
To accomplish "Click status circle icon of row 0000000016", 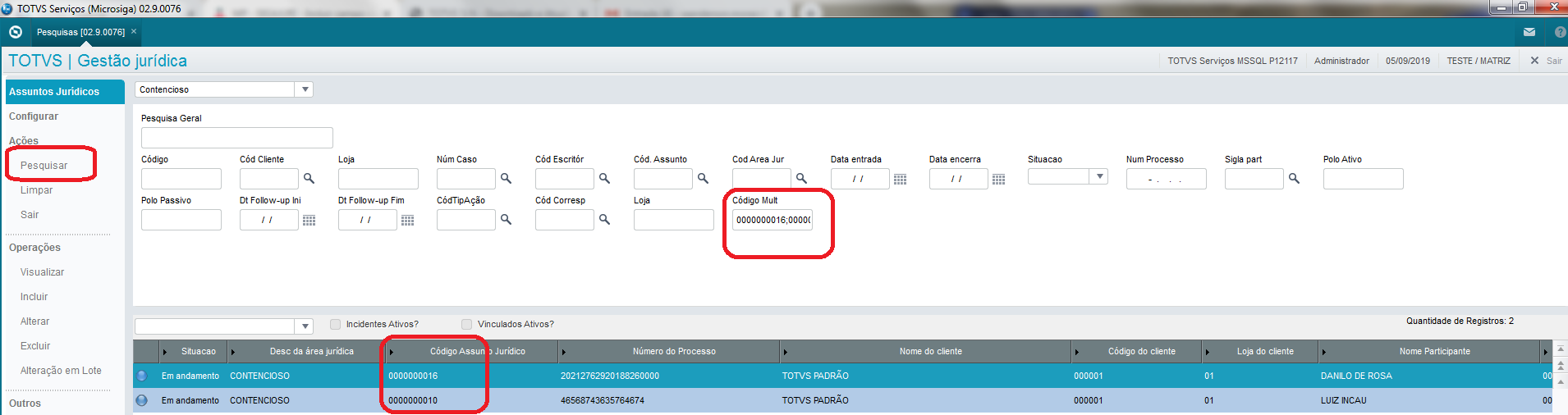I will (x=141, y=376).
